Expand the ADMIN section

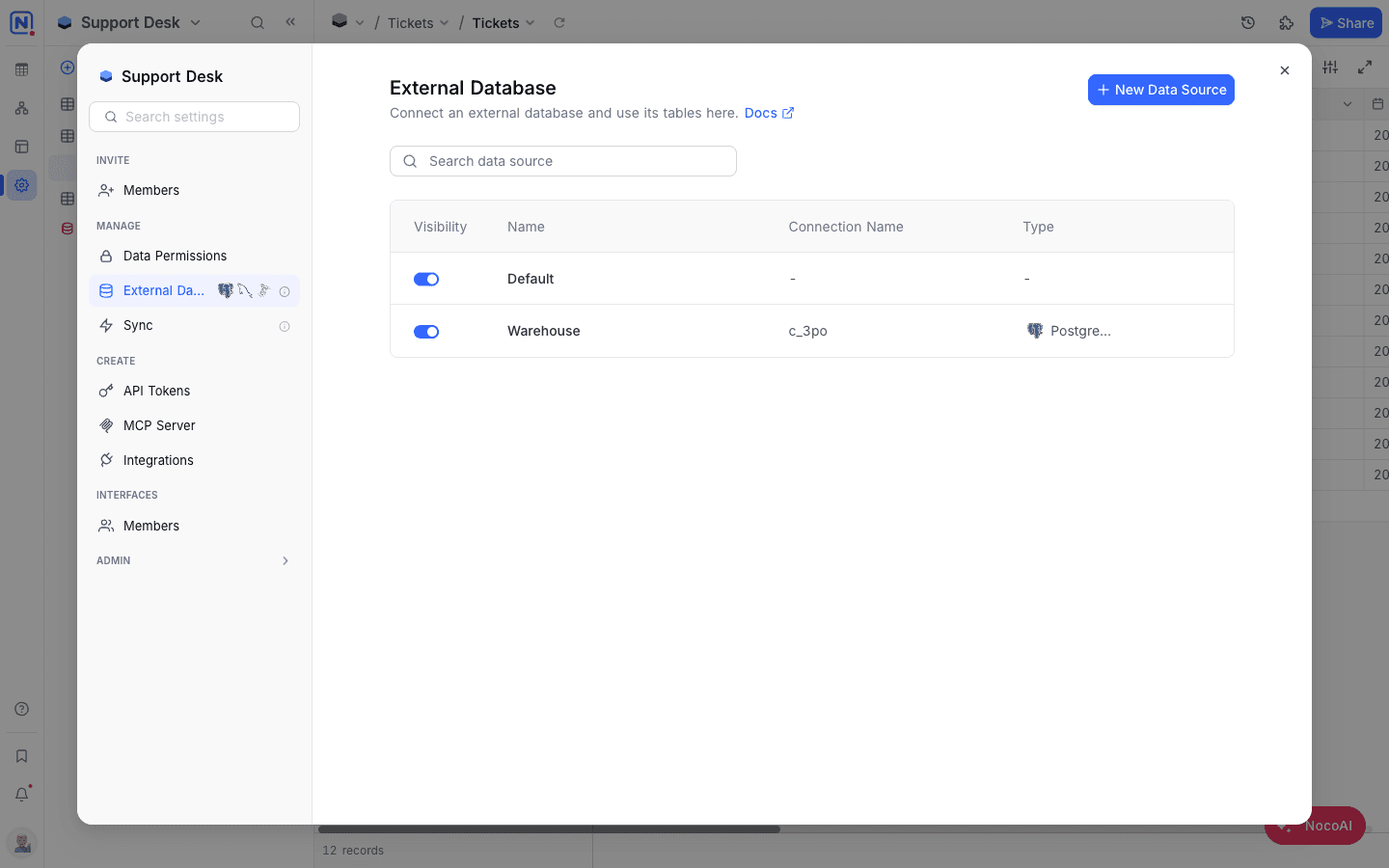click(194, 560)
